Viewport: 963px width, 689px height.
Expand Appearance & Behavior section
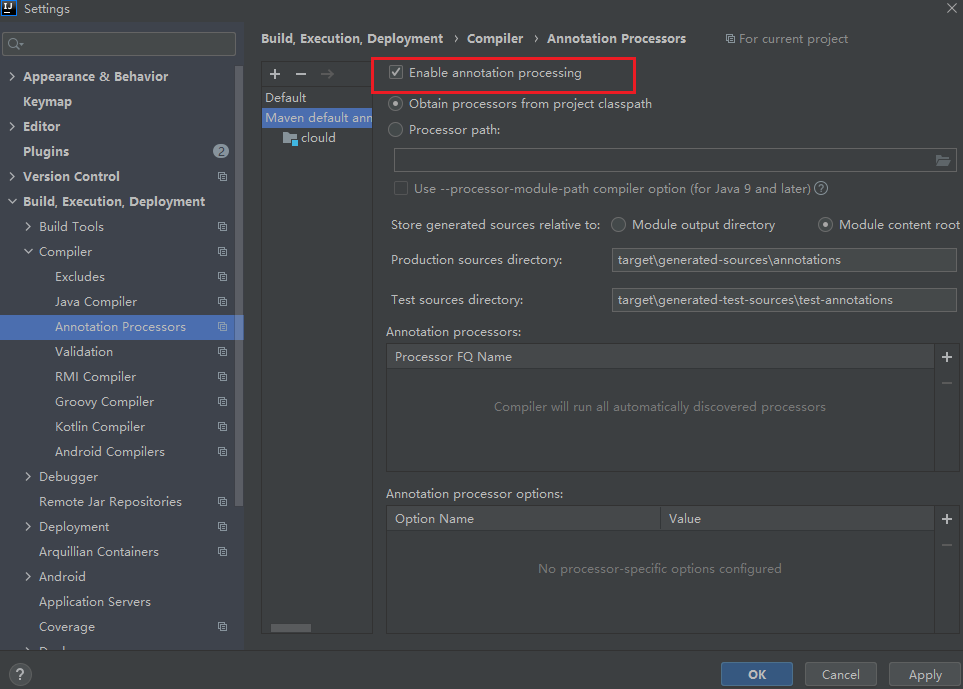click(12, 76)
